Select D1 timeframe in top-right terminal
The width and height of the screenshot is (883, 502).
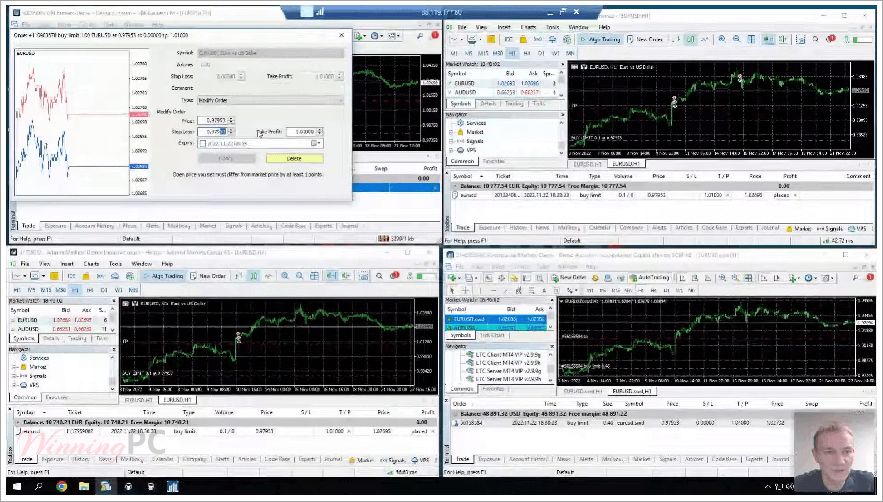click(541, 53)
